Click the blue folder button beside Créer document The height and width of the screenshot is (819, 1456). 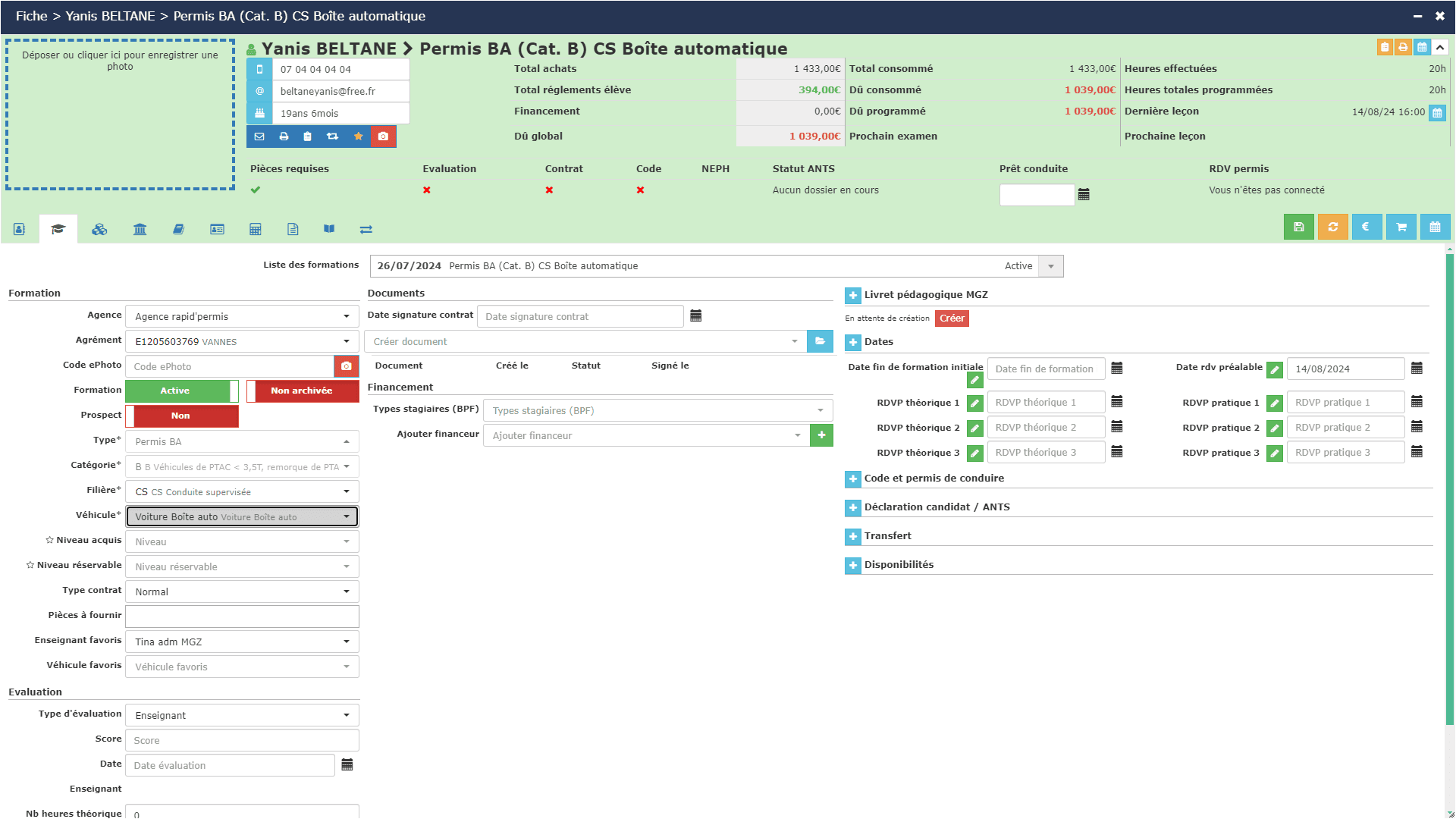820,341
